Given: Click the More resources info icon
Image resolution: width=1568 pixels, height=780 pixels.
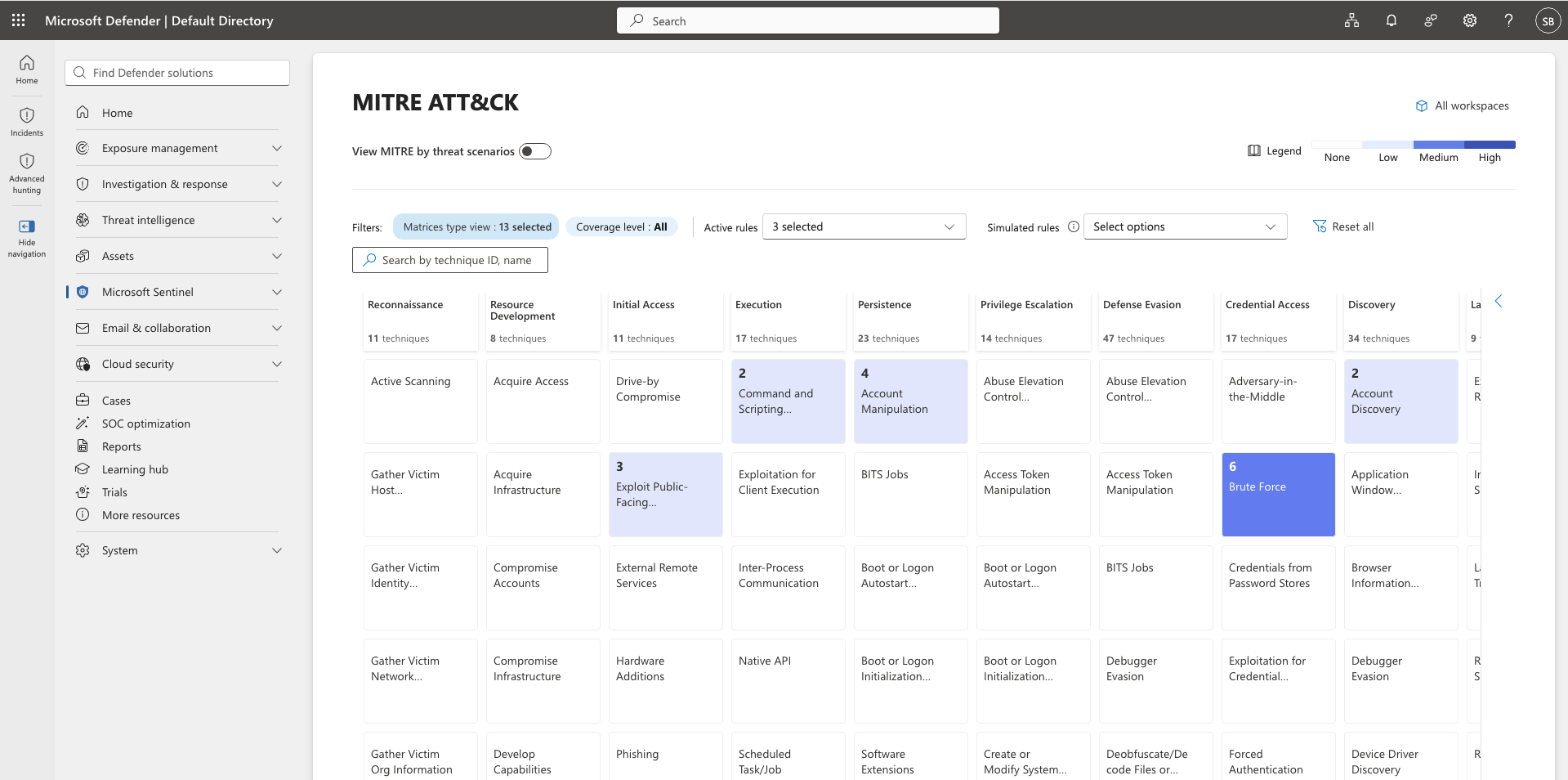Looking at the screenshot, I should 83,515.
